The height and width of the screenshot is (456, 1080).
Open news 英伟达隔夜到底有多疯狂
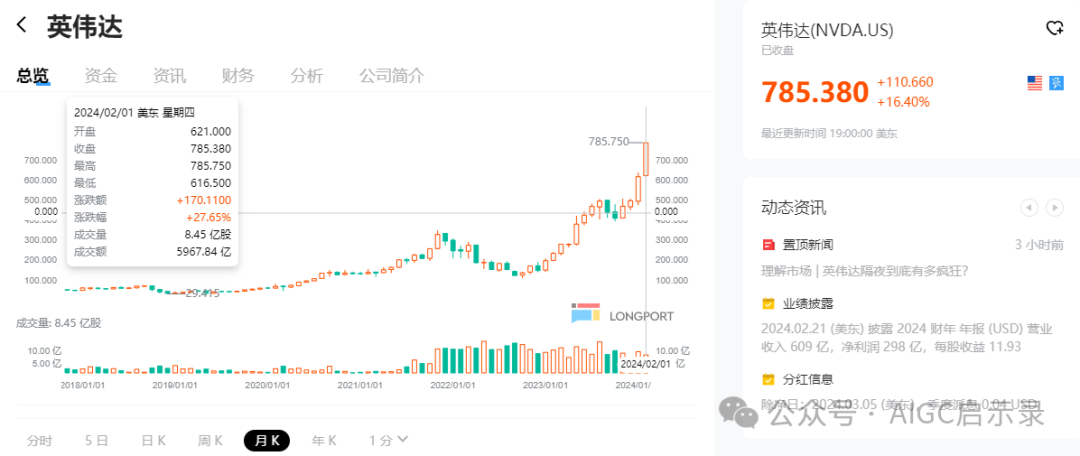[x=864, y=271]
